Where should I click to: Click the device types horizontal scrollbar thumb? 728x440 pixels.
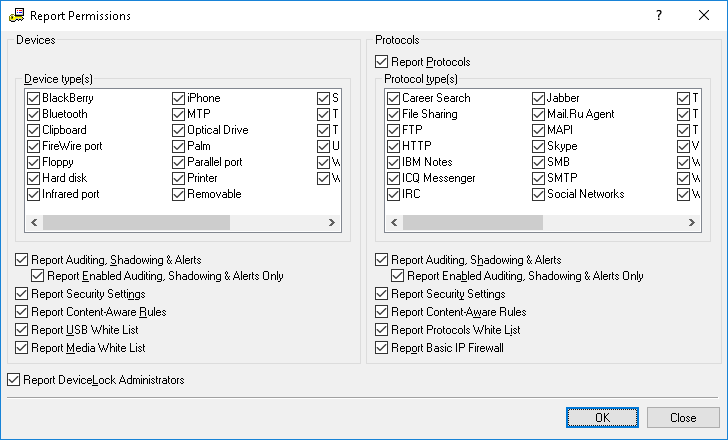click(136, 222)
